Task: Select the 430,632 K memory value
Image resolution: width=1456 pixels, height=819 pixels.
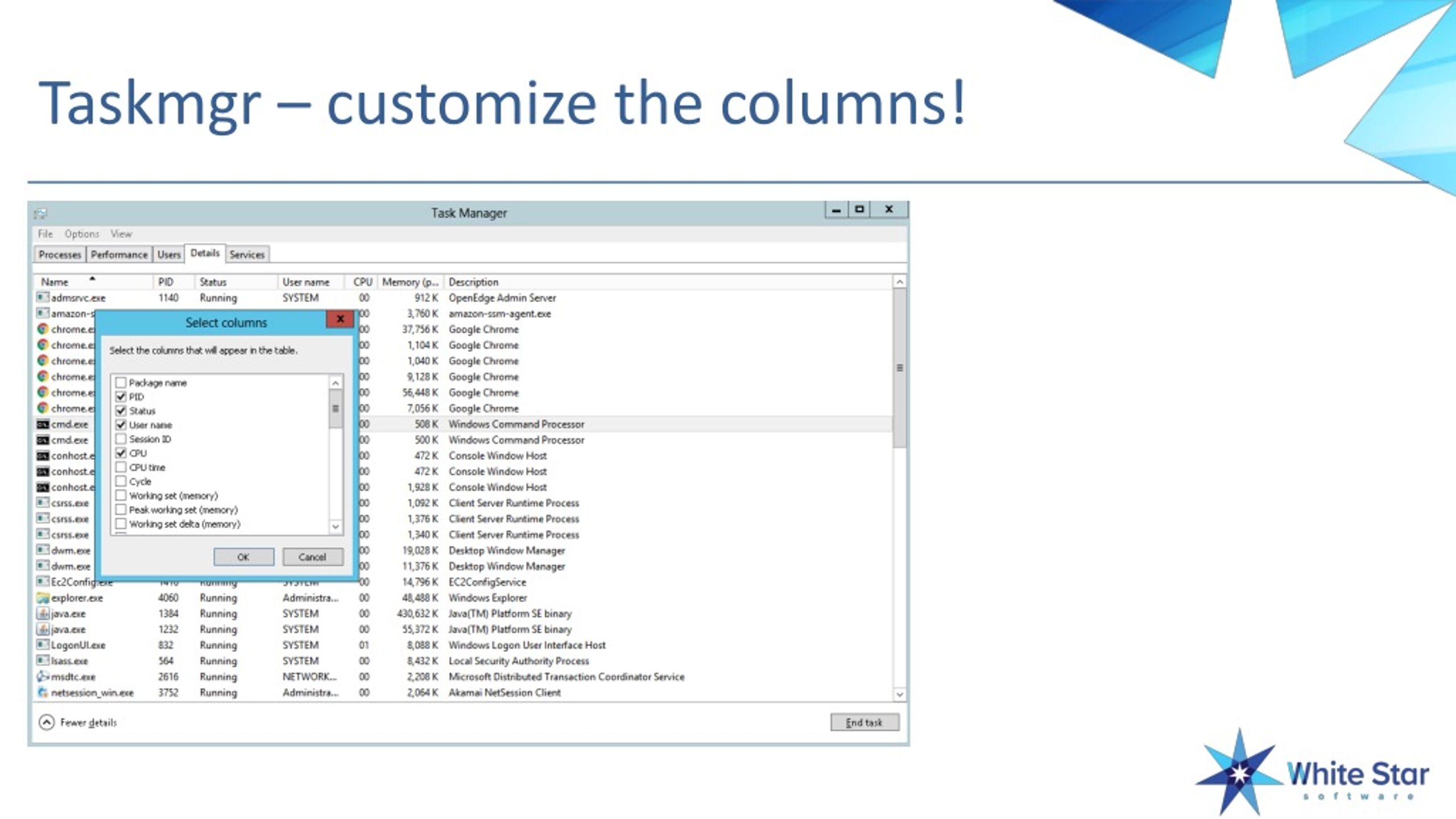Action: [417, 614]
